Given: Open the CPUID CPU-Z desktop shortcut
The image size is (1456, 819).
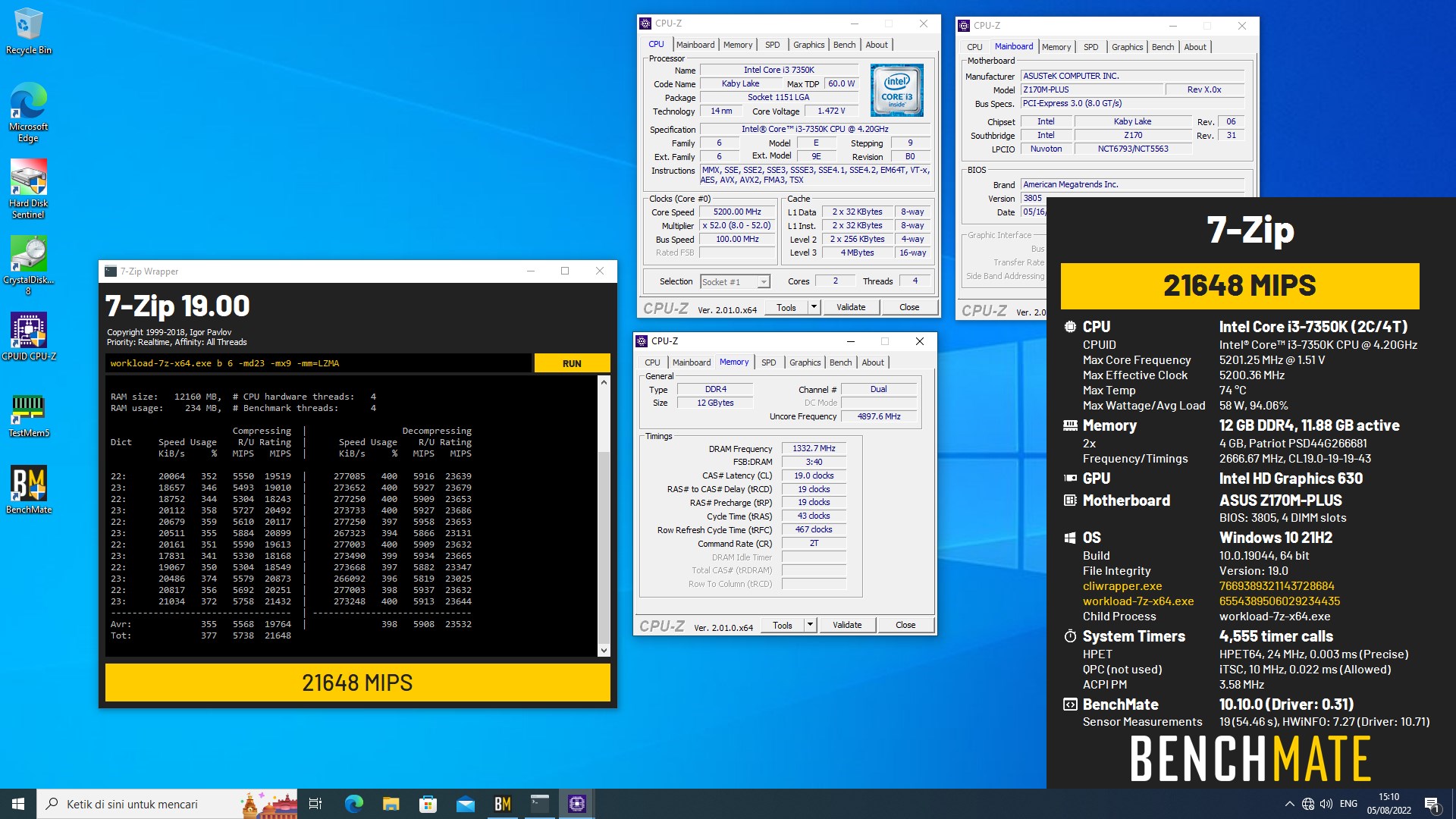Looking at the screenshot, I should (28, 337).
